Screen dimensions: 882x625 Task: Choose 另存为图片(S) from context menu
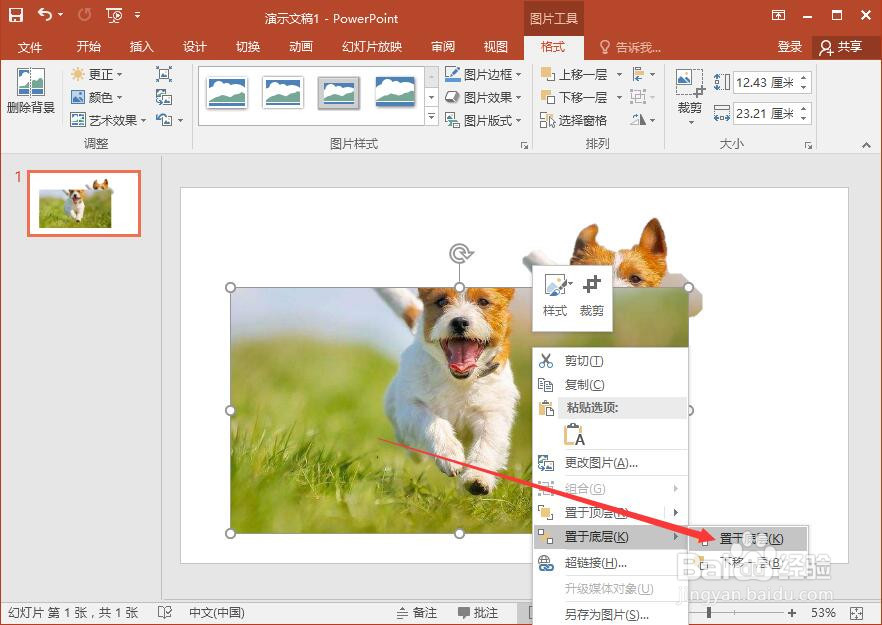610,614
